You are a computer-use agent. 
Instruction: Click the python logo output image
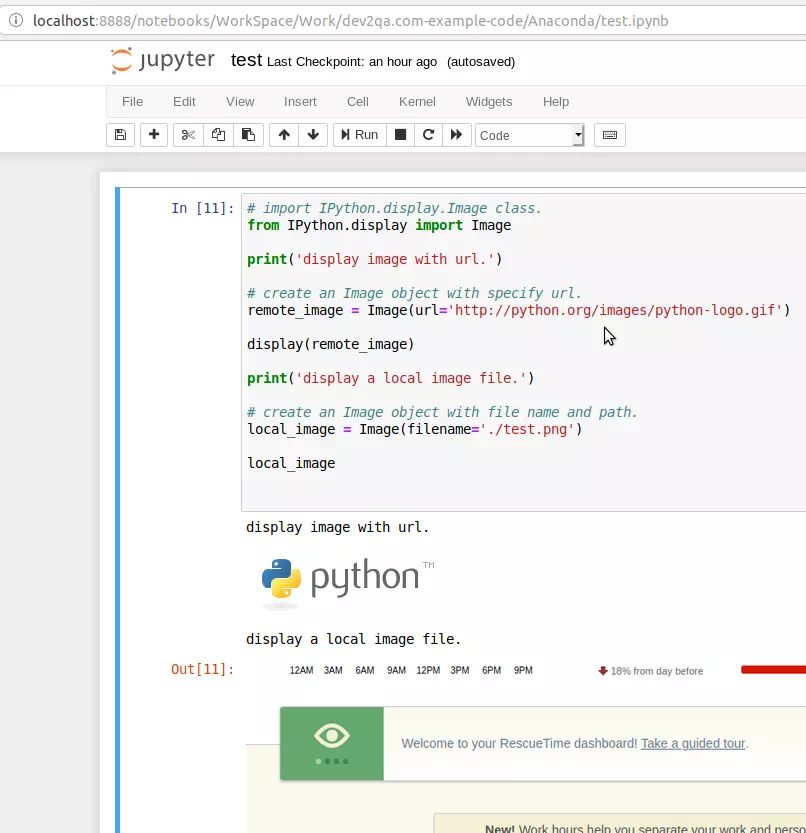point(348,582)
